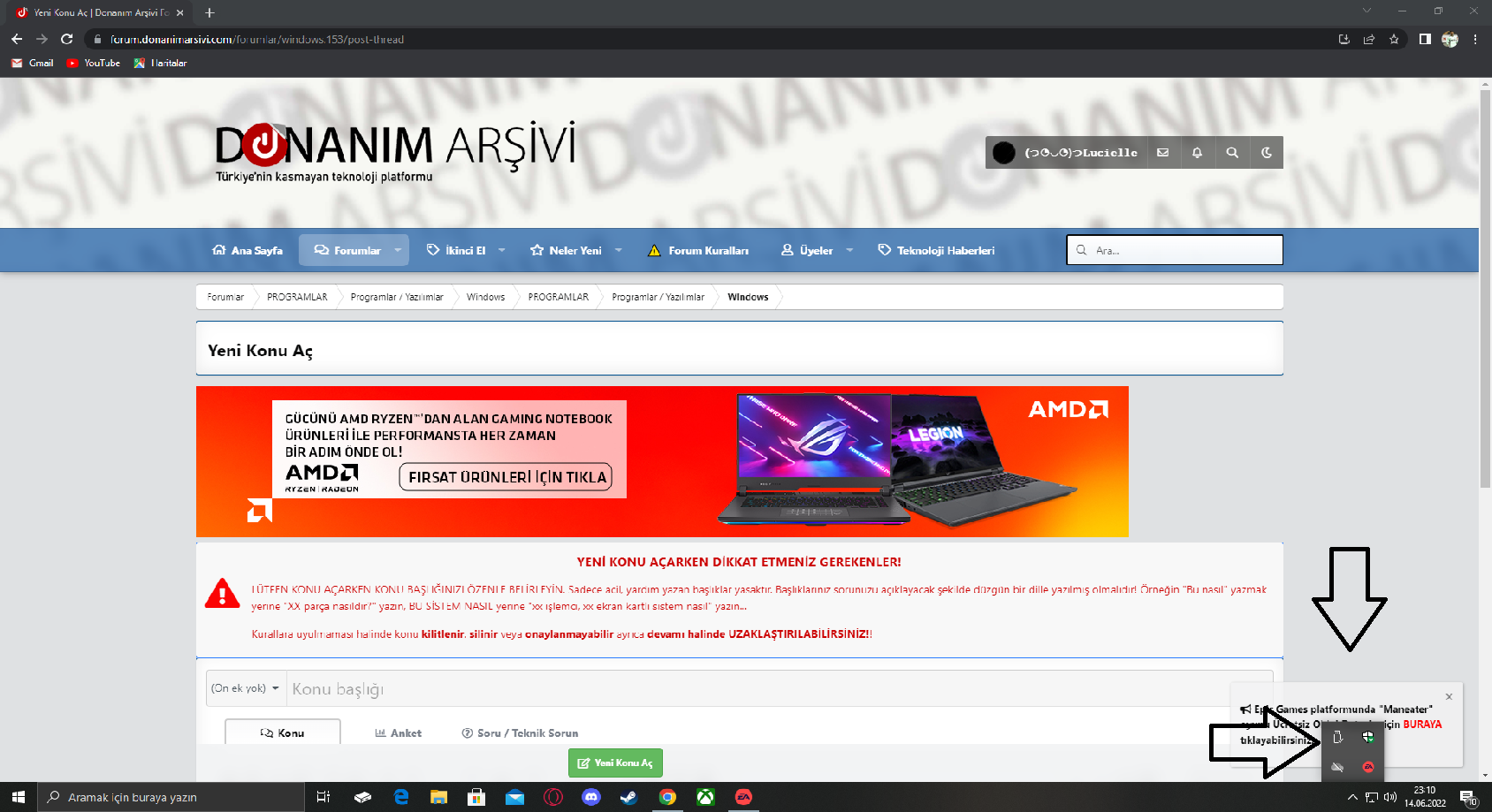Image resolution: width=1492 pixels, height=812 pixels.
Task: Open the (Ön ek yok) prefix dropdown
Action: (246, 688)
